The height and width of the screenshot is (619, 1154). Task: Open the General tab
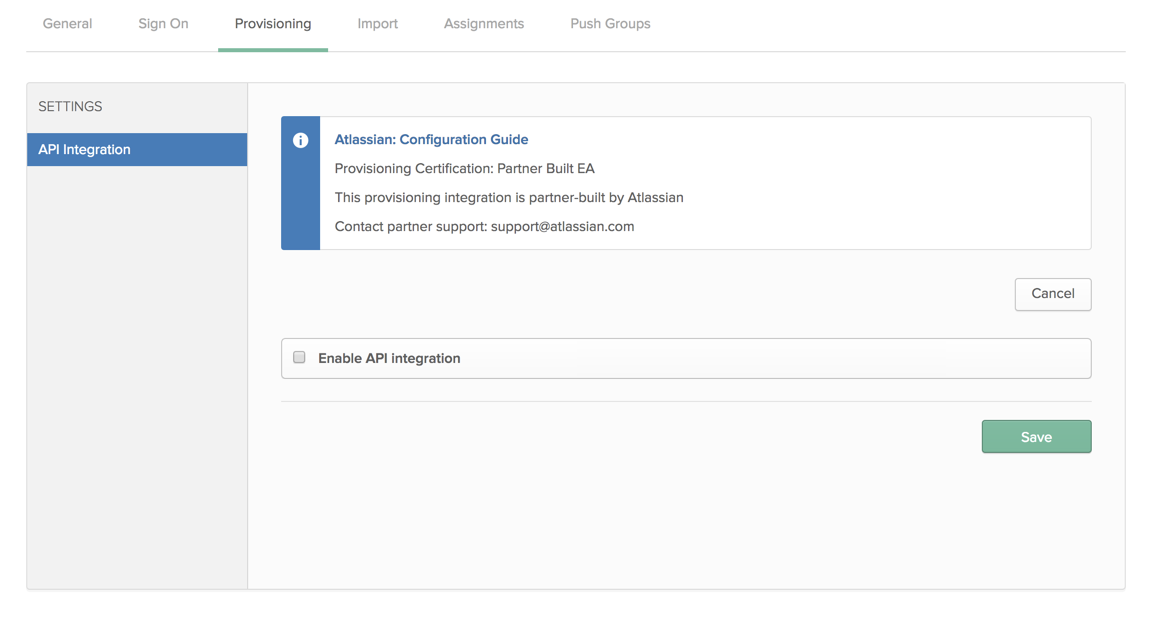tap(67, 24)
